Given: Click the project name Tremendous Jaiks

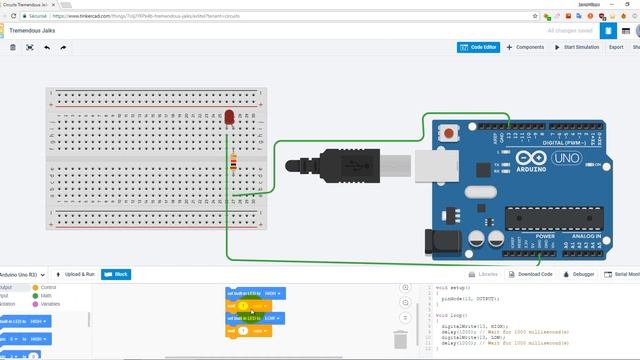Looking at the screenshot, I should pyautogui.click(x=32, y=31).
